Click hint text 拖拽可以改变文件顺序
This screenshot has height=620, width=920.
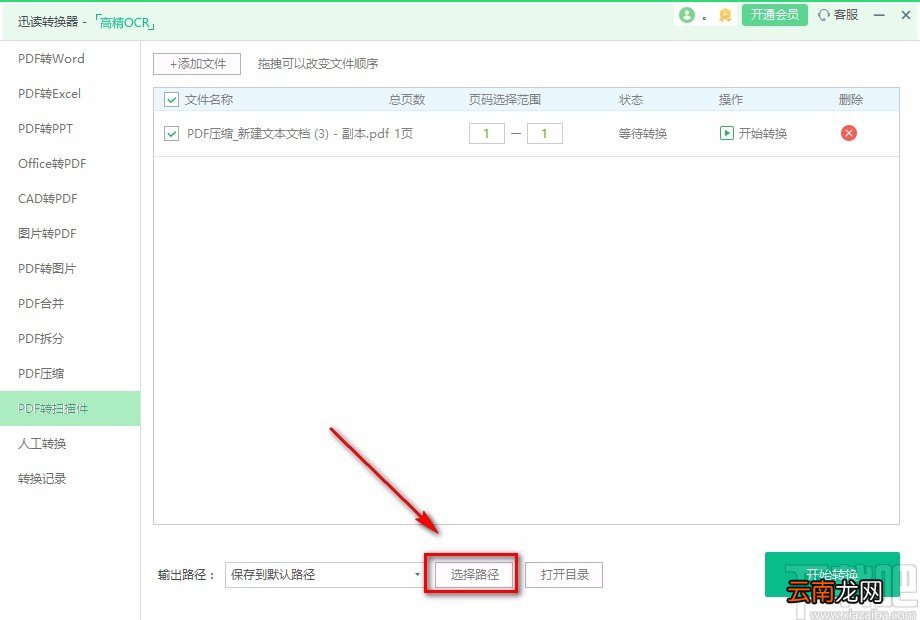pyautogui.click(x=318, y=63)
